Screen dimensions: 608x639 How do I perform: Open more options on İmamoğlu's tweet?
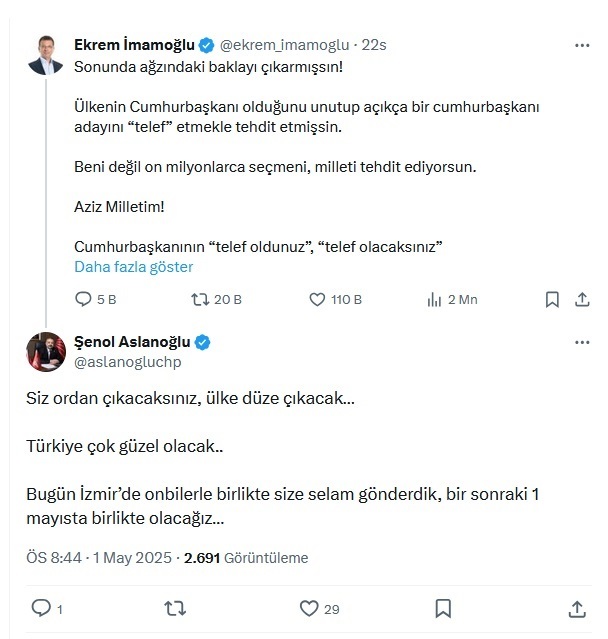click(581, 45)
